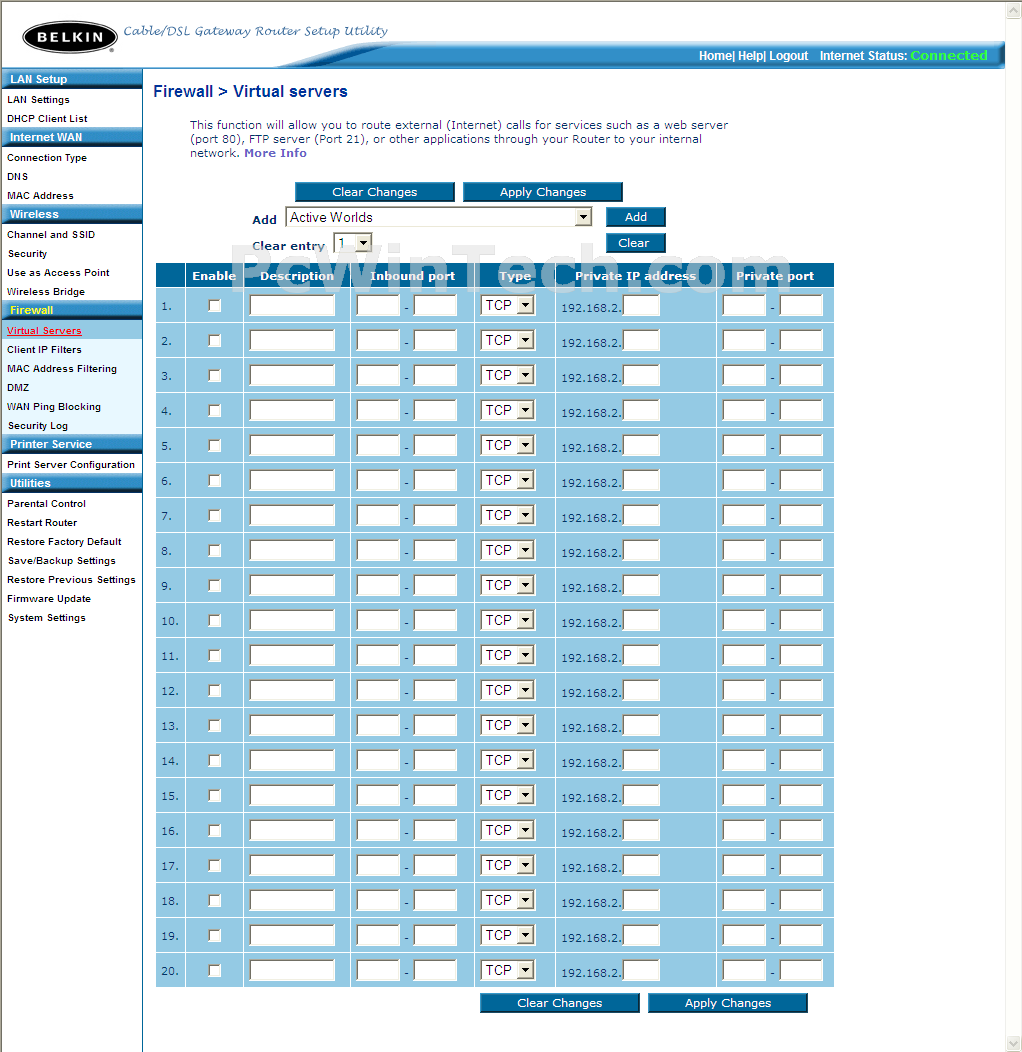Expand the Type selector on row 17
Screen dimensions: 1022x1052
point(508,865)
